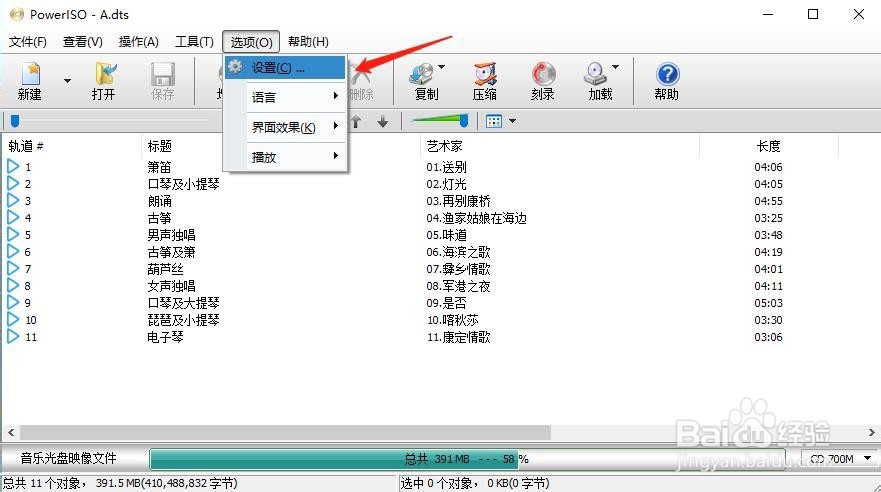881x492 pixels.
Task: Click the move track down arrow
Action: tap(383, 121)
